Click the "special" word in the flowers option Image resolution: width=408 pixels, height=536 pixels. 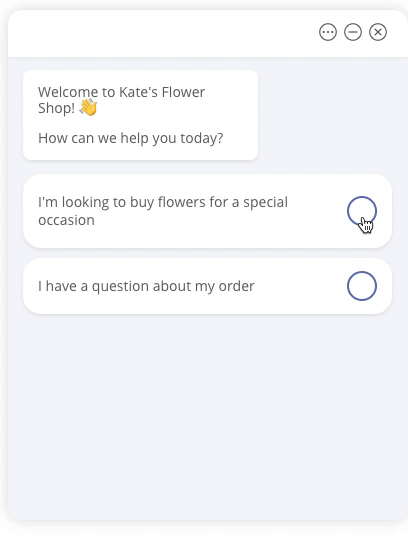265,202
